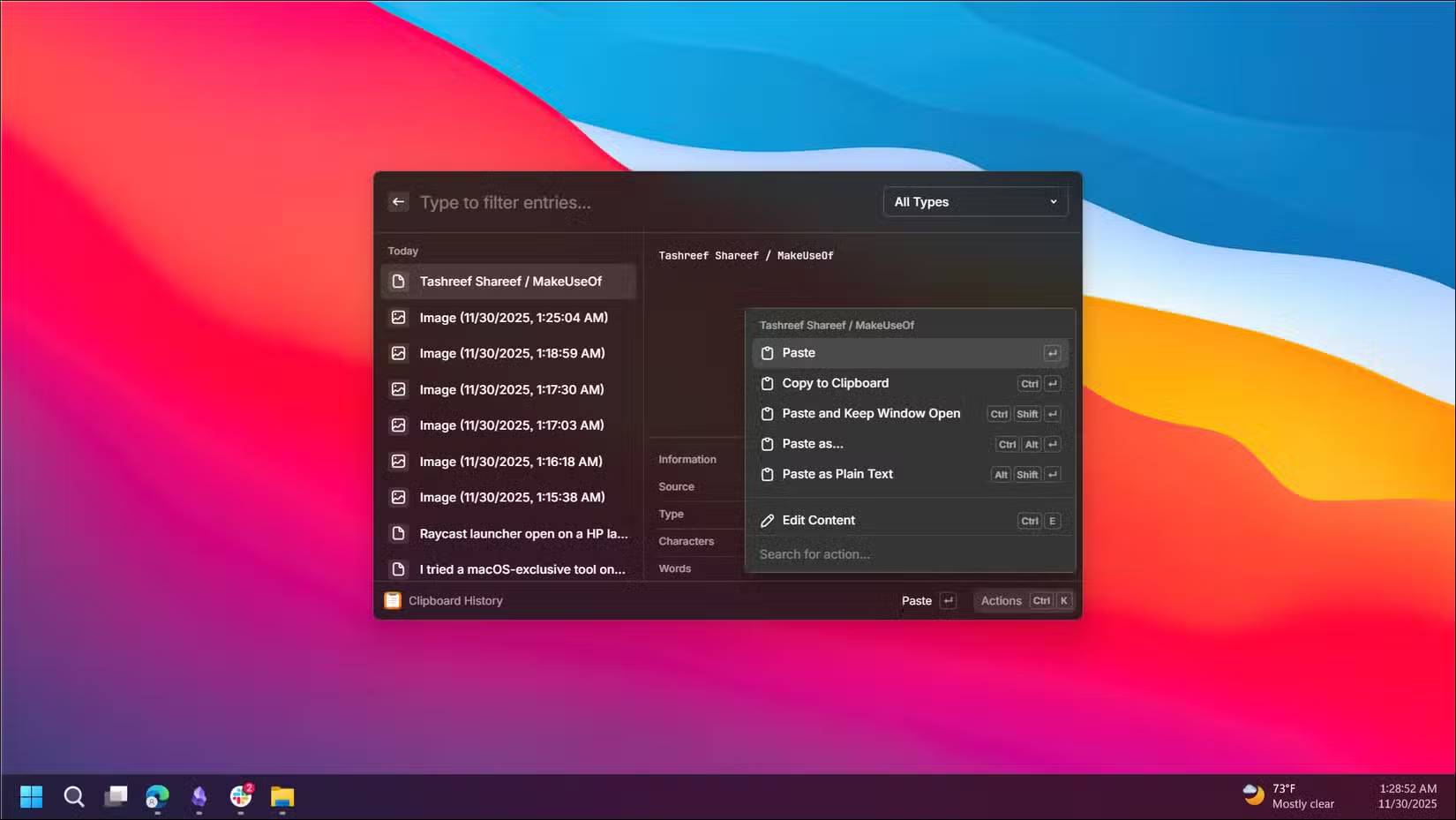Click the Paste button in the bottom bar
The height and width of the screenshot is (820, 1456).
(916, 600)
